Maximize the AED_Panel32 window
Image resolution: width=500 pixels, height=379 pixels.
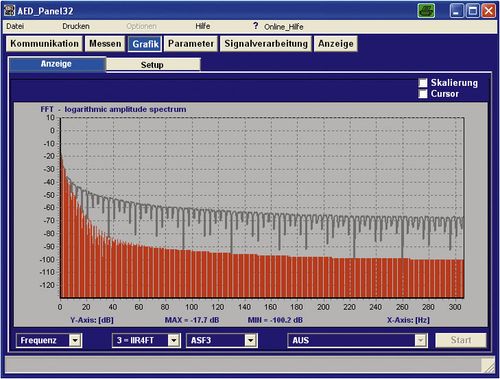coord(473,11)
